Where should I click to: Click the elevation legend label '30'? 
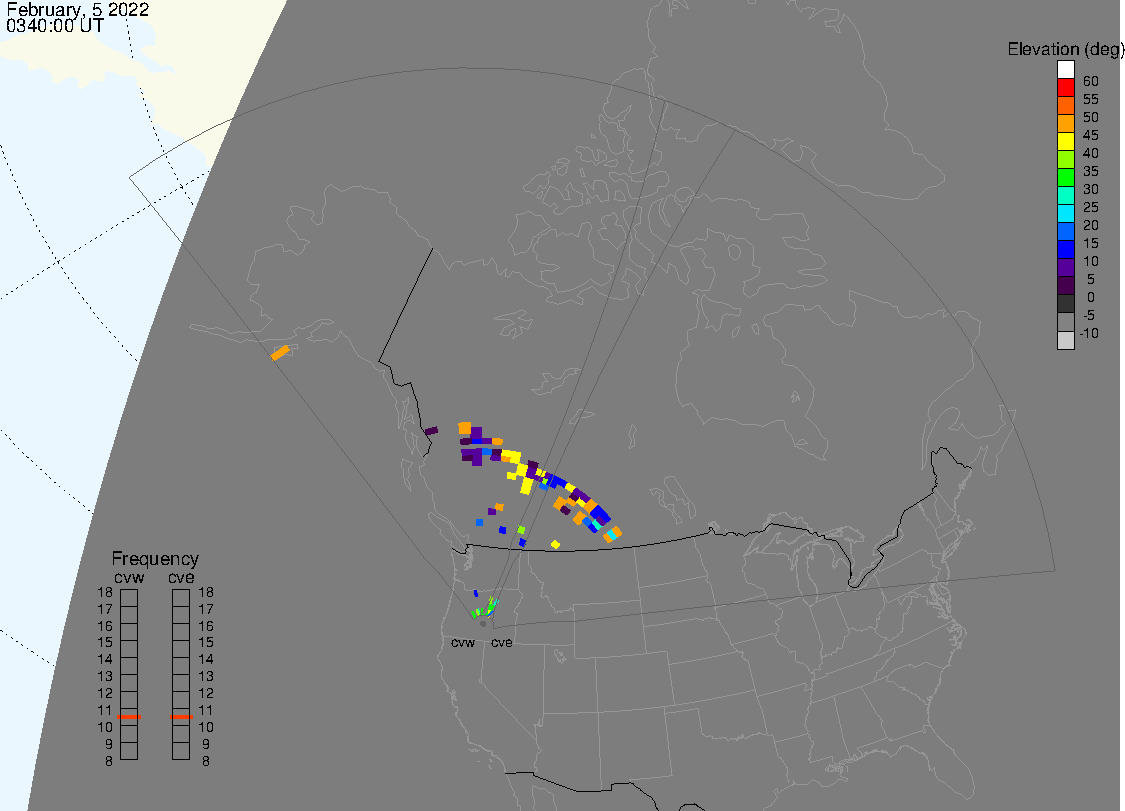tap(1091, 189)
